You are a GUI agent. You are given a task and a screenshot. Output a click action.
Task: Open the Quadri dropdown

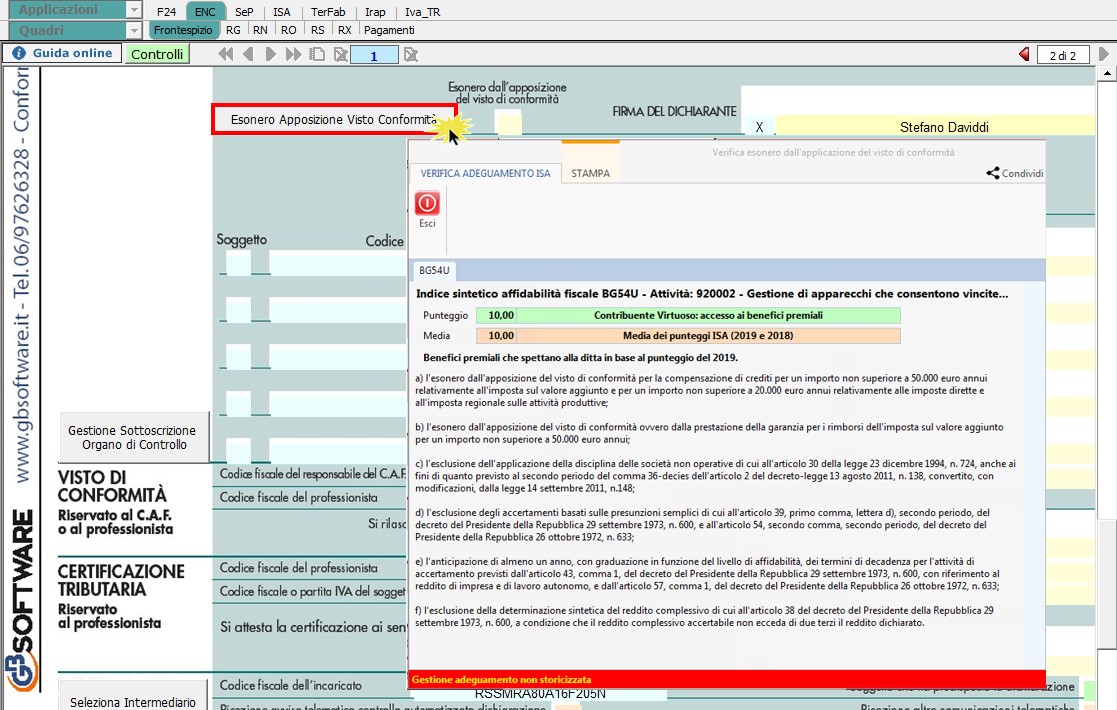133,31
